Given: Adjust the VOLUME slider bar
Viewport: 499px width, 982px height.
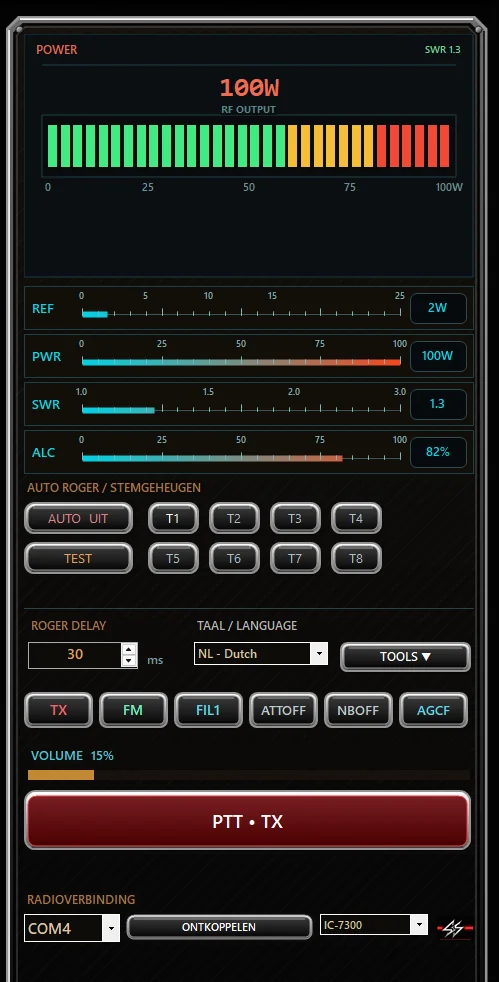Looking at the screenshot, I should (x=249, y=775).
